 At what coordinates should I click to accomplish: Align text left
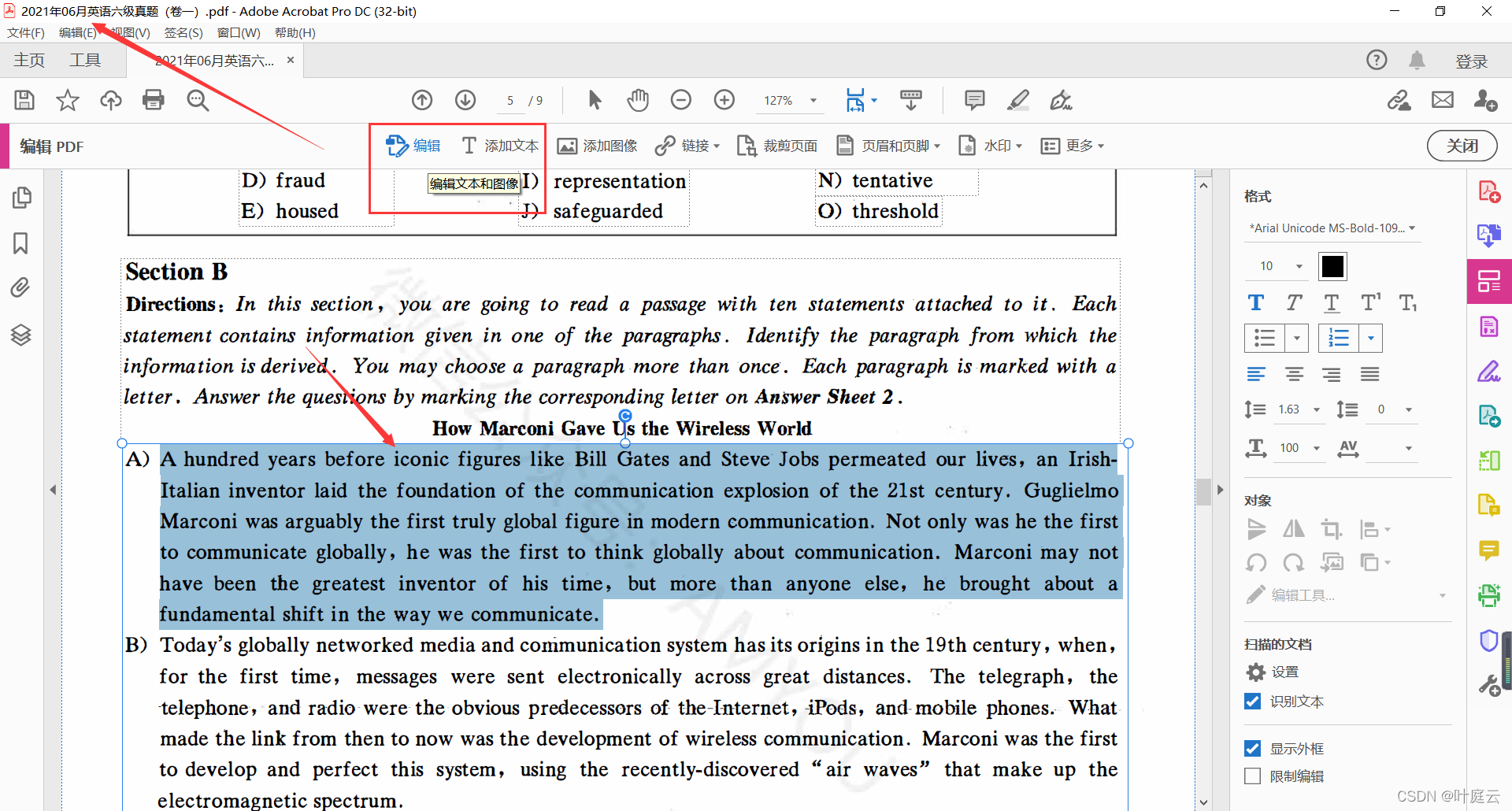[1256, 374]
